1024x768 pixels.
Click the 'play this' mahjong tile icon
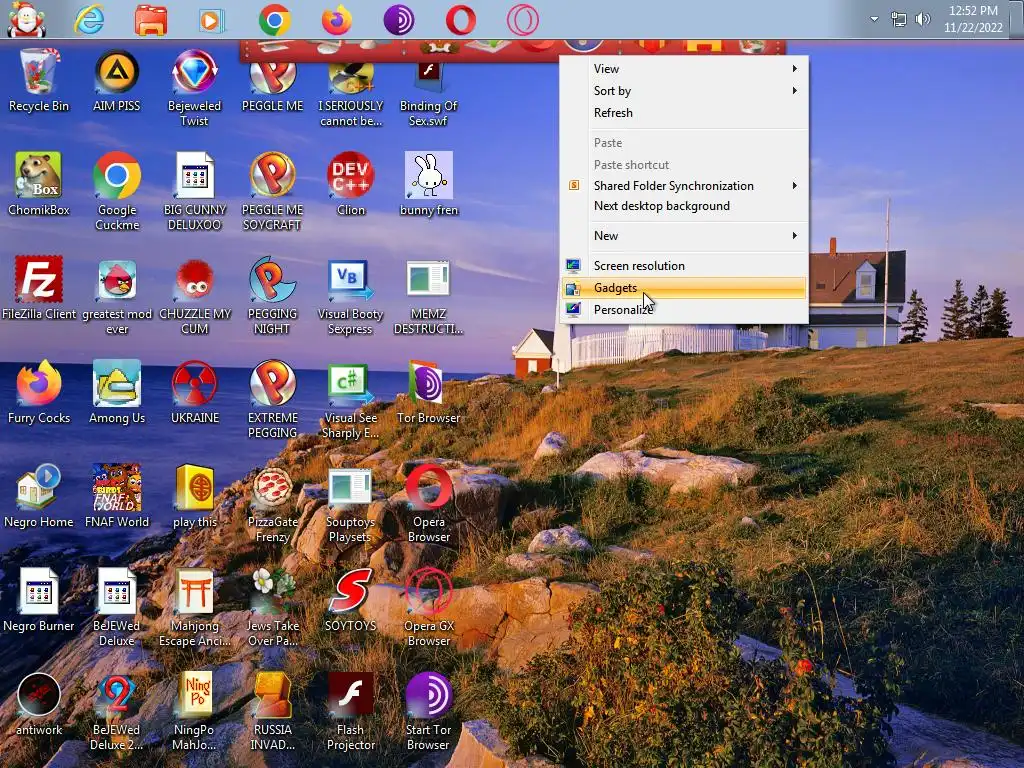(195, 496)
